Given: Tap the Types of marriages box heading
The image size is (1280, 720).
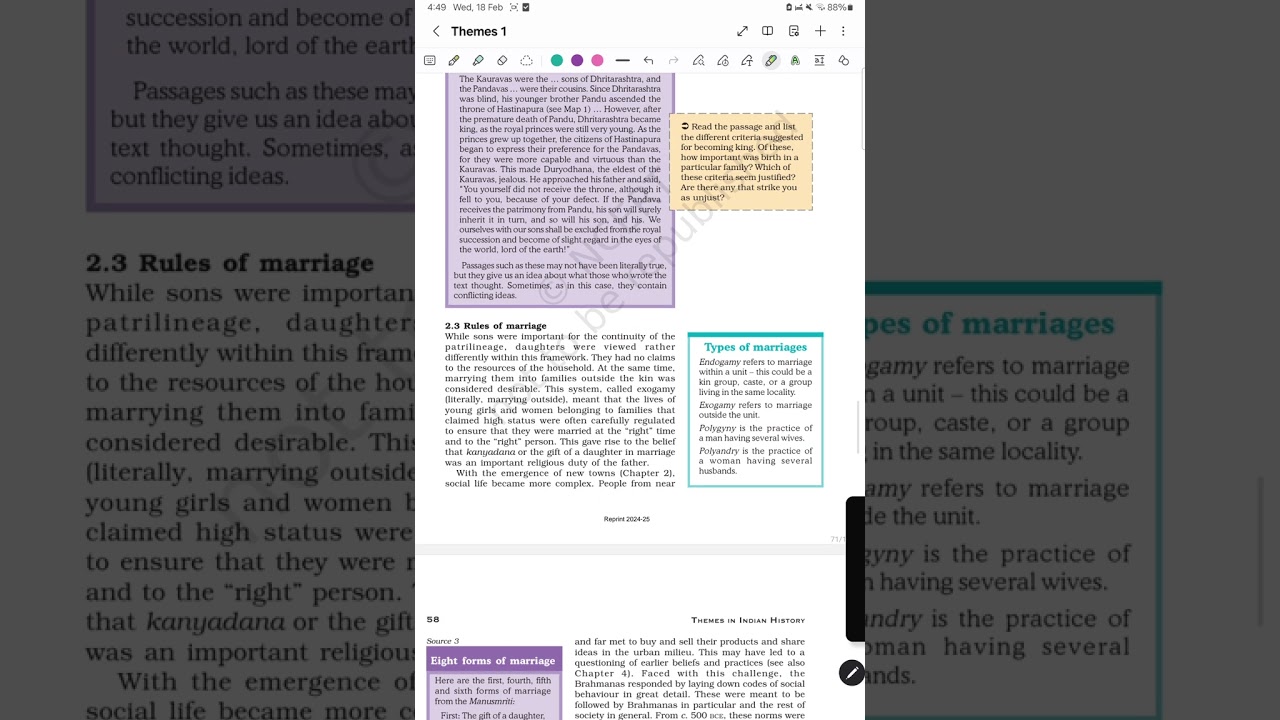Looking at the screenshot, I should (755, 347).
